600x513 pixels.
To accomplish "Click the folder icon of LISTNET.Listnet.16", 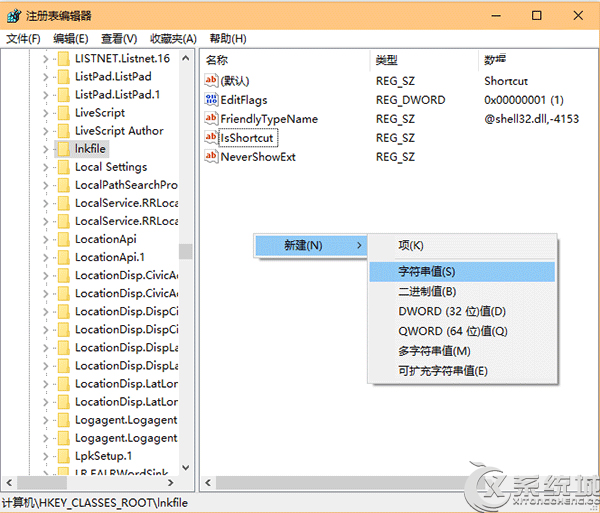I will click(64, 59).
